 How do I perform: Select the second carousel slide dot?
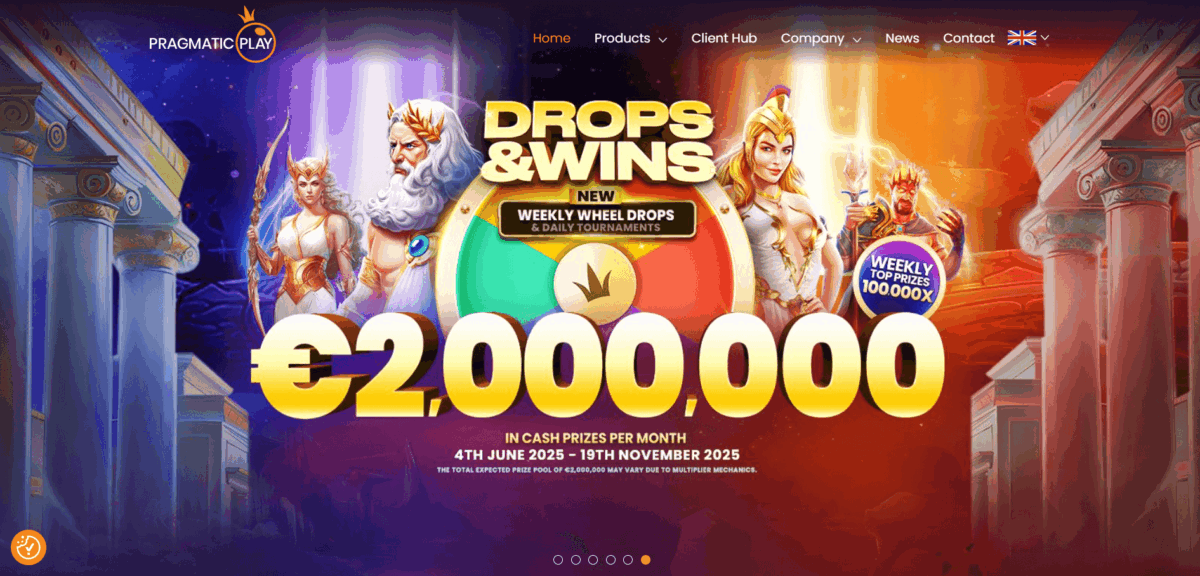(575, 560)
